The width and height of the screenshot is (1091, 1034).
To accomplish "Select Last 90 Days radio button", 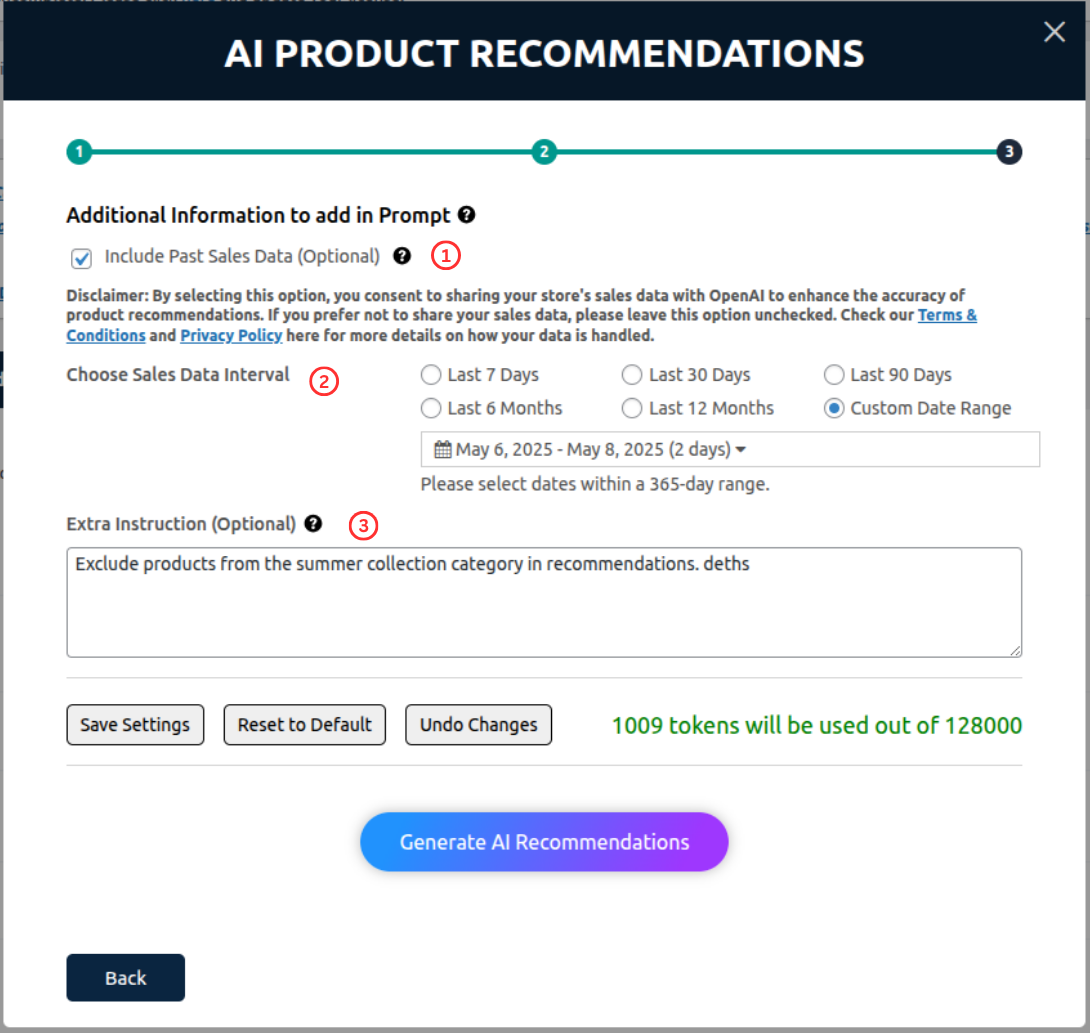I will coord(834,375).
